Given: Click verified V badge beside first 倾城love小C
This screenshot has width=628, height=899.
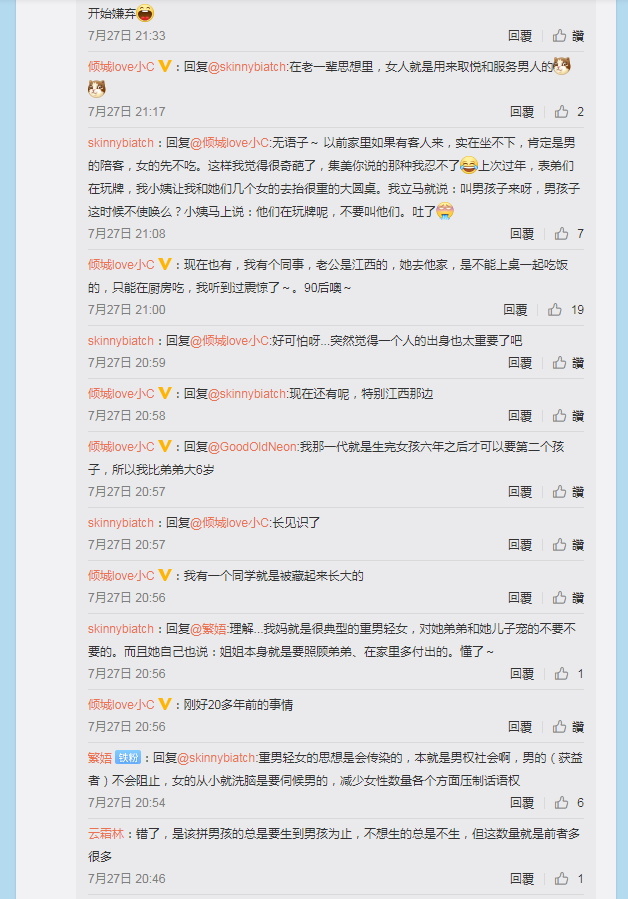Looking at the screenshot, I should (165, 67).
